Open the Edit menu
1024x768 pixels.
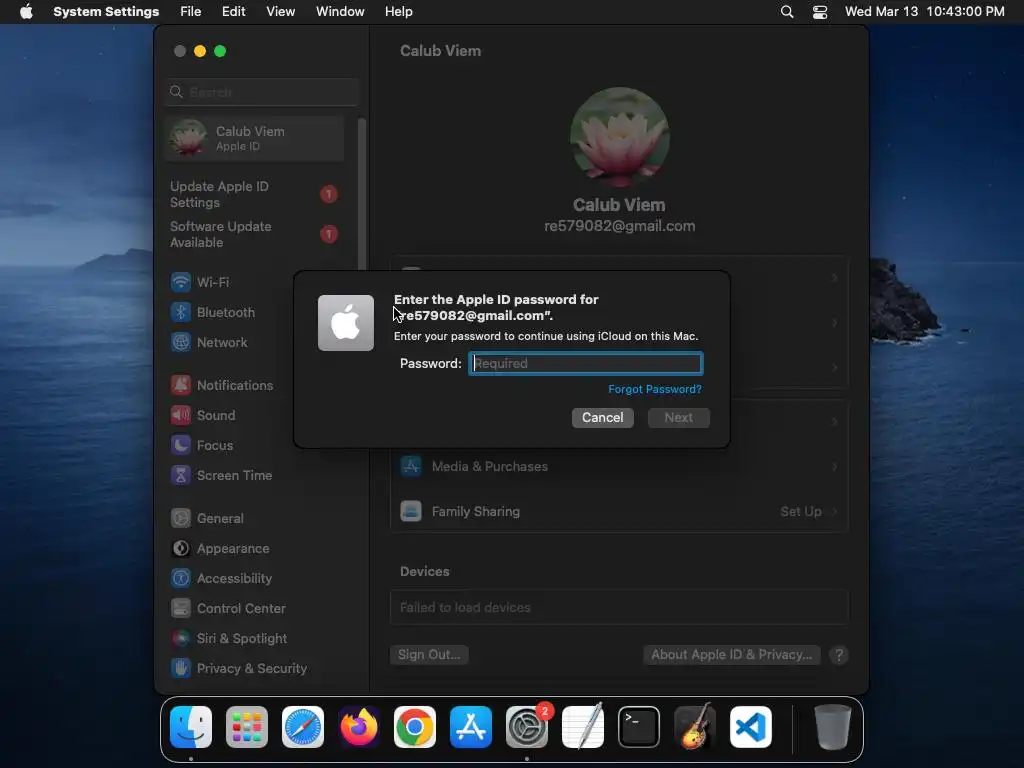233,12
